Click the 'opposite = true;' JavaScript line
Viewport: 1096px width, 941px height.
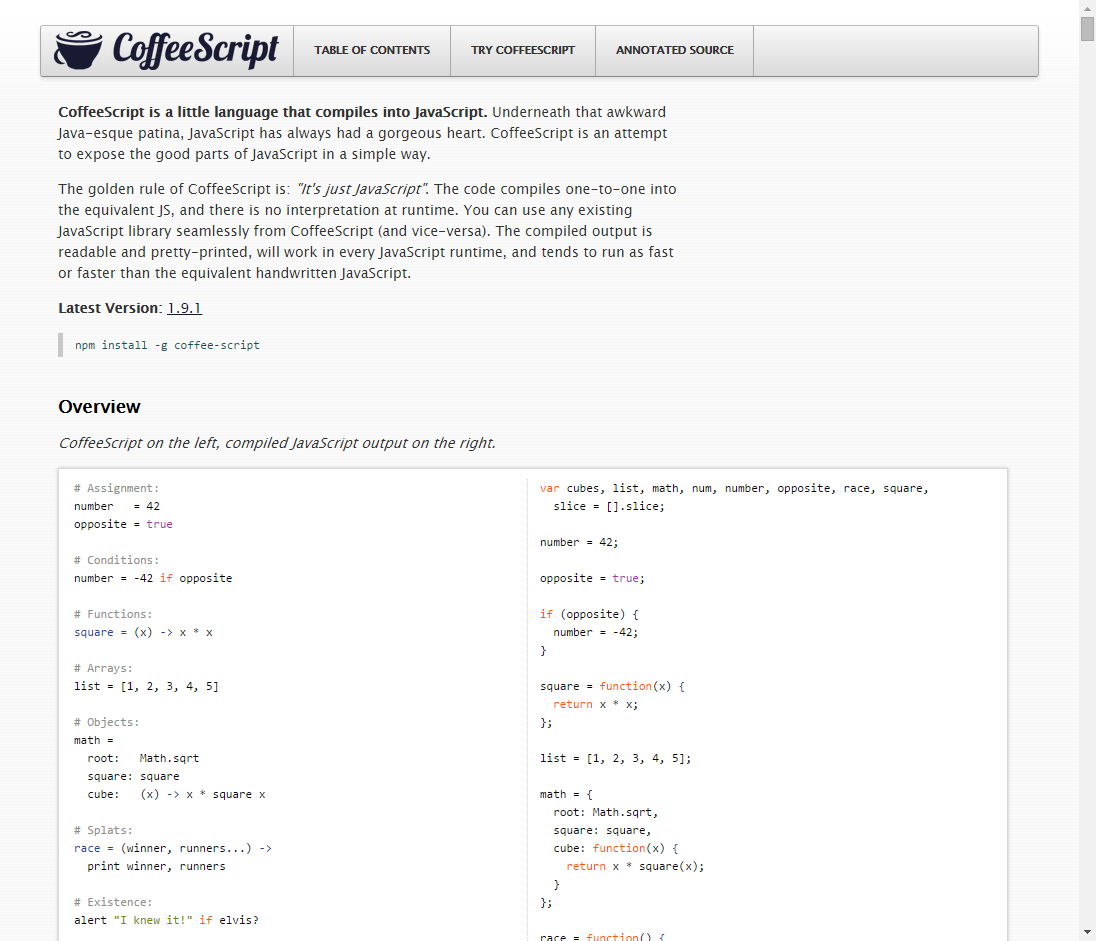(592, 578)
